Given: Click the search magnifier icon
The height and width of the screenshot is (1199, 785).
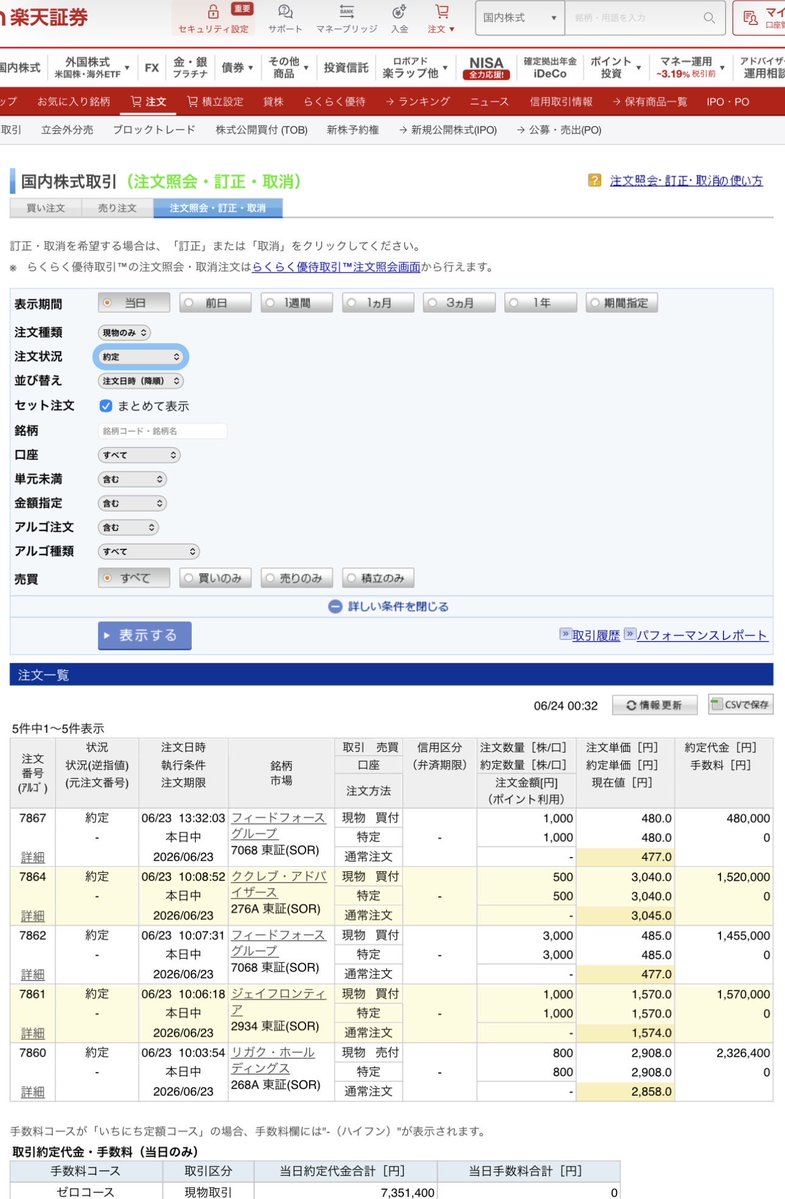Looking at the screenshot, I should 709,18.
